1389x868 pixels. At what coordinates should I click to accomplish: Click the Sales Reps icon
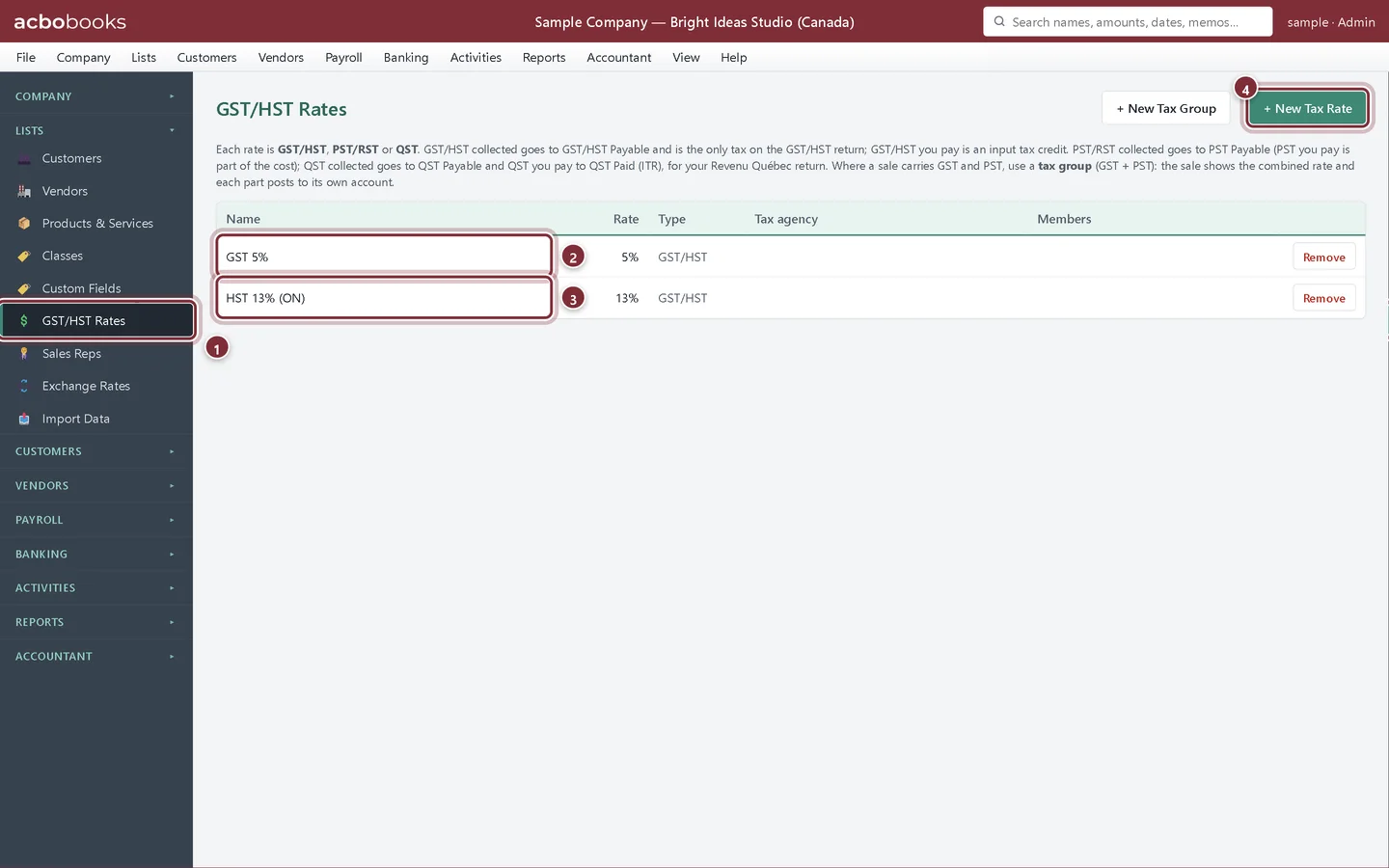click(24, 354)
